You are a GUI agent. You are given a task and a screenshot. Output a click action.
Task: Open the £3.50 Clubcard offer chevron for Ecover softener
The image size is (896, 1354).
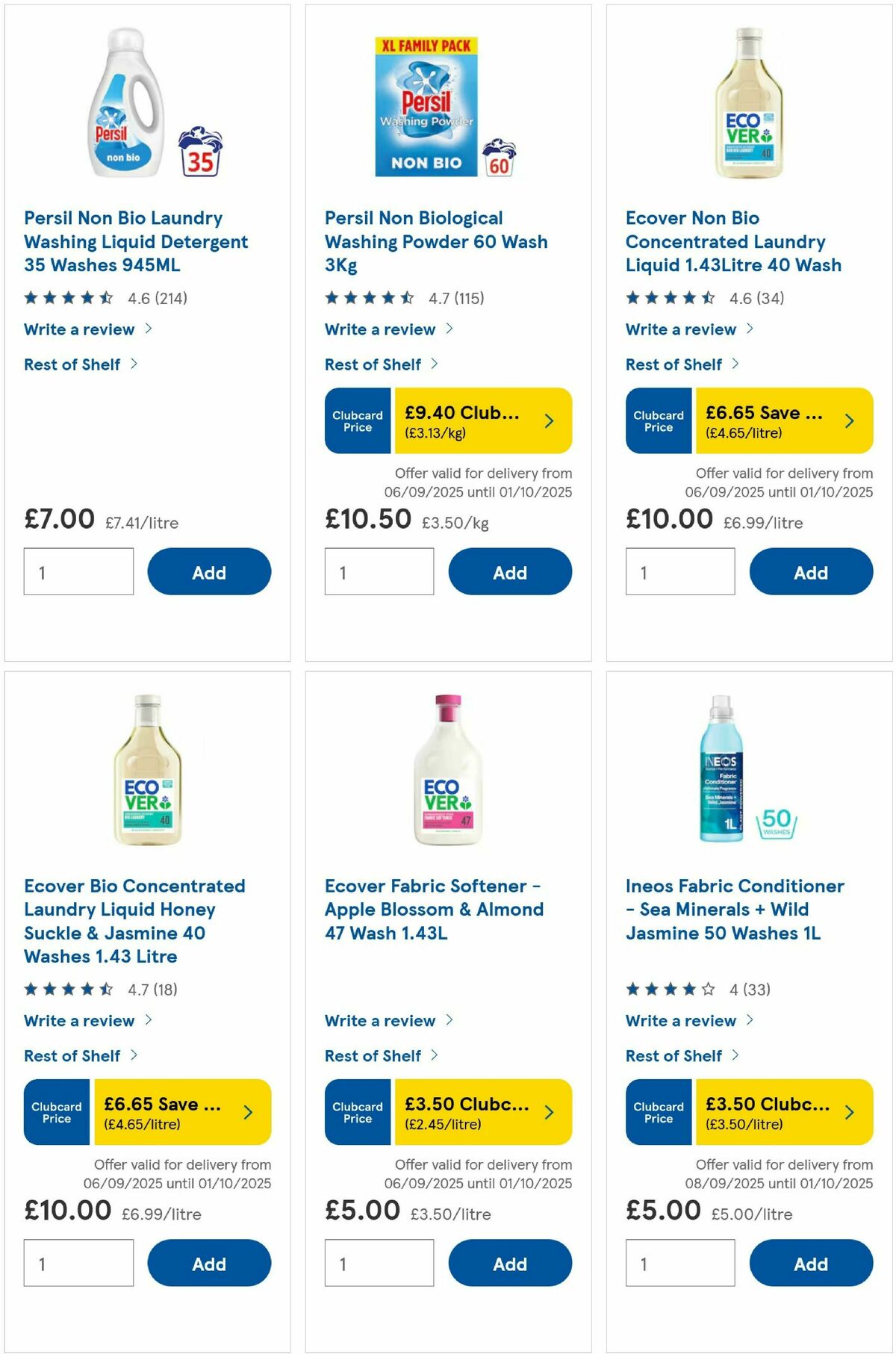(549, 1112)
